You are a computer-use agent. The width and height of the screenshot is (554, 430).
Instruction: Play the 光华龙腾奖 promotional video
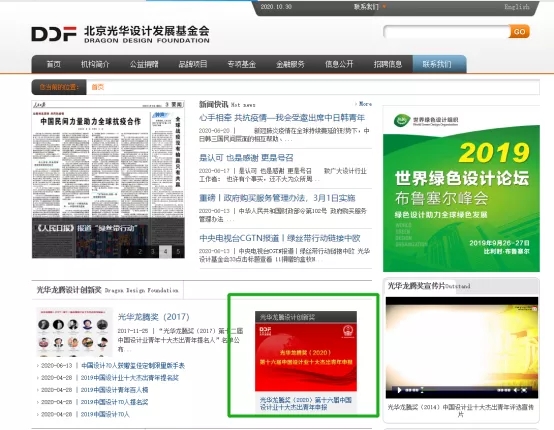point(399,390)
